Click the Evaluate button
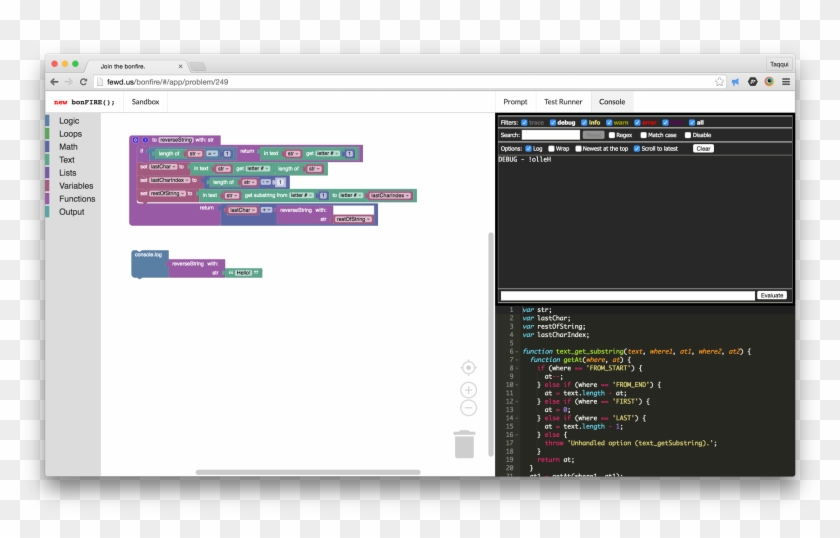This screenshot has height=538, width=840. 771,295
